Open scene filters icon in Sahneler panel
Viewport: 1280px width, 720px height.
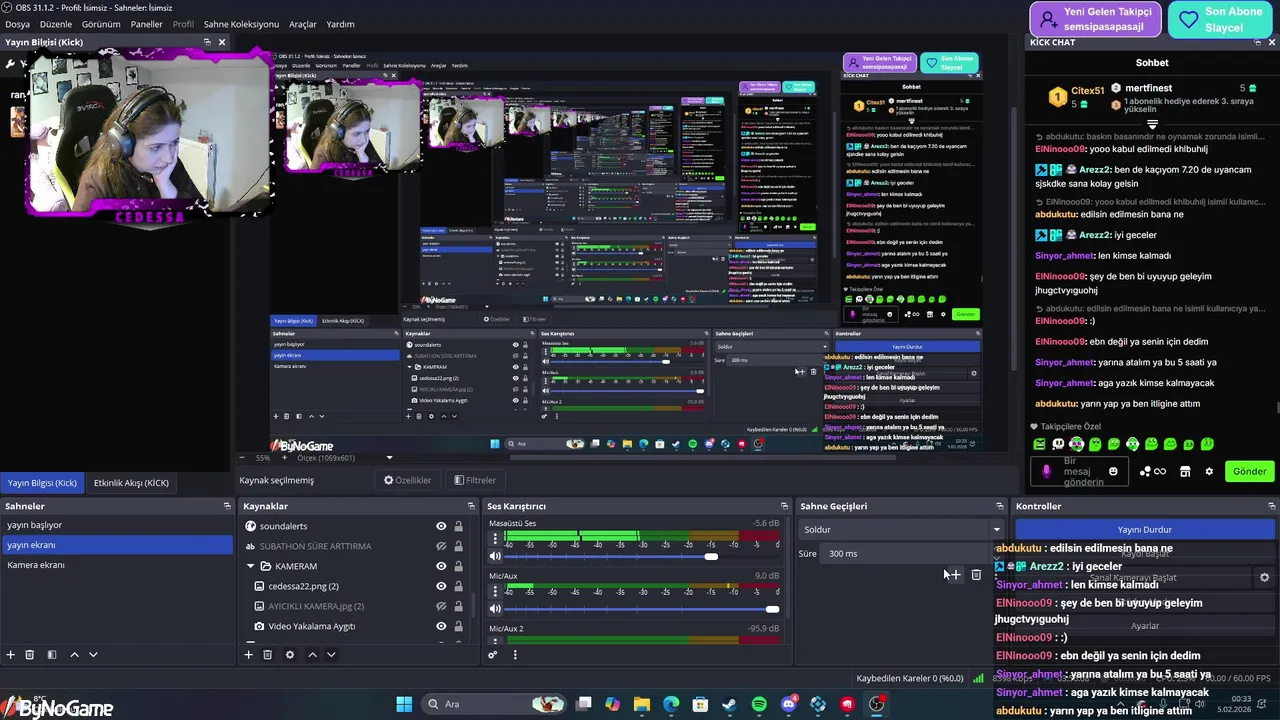tap(52, 655)
